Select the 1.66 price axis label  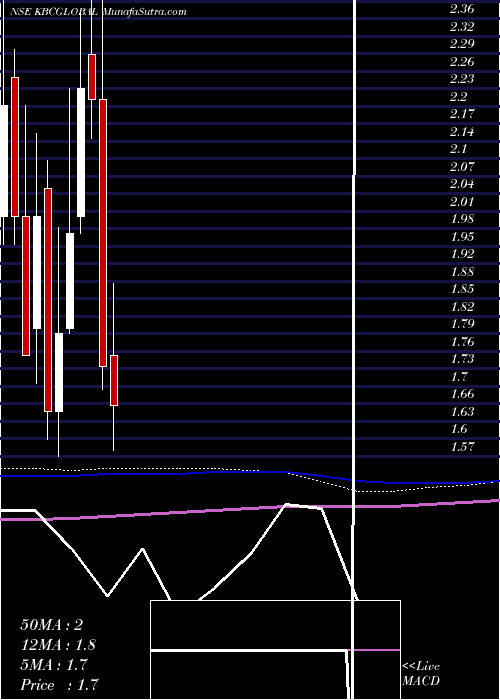coord(462,394)
